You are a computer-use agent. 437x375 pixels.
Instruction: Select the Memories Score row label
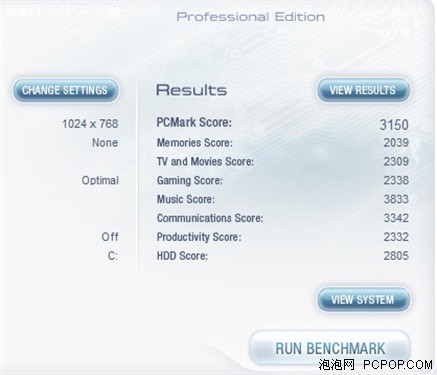coord(195,143)
